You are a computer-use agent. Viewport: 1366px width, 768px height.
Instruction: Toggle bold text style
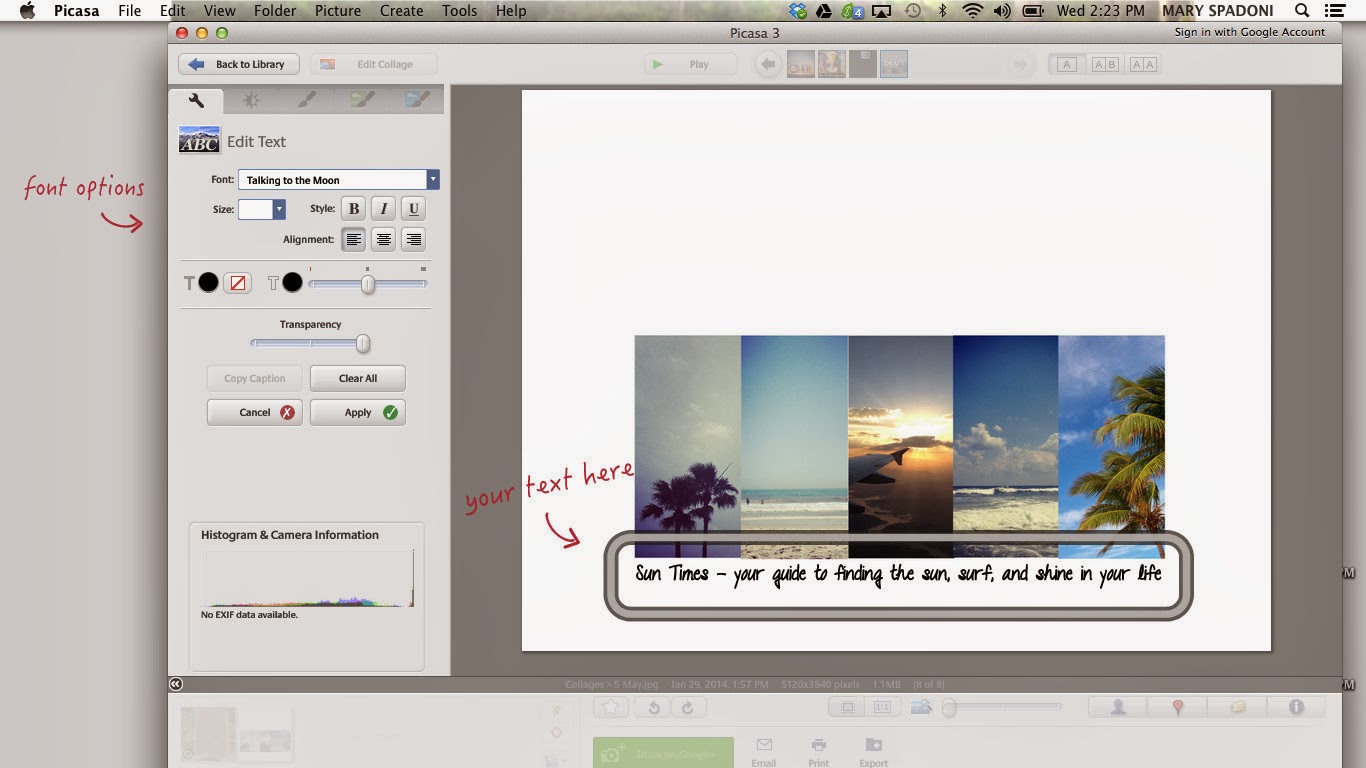353,208
